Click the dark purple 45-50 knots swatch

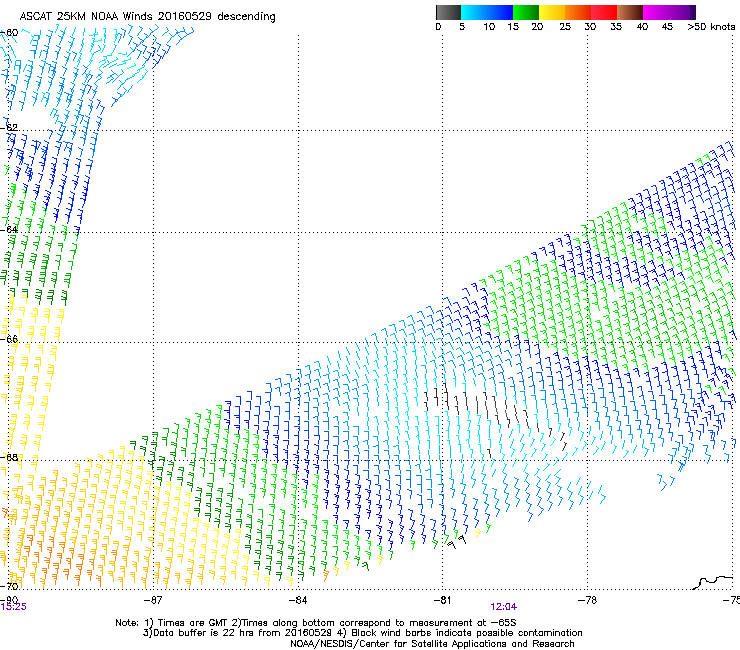click(x=682, y=12)
